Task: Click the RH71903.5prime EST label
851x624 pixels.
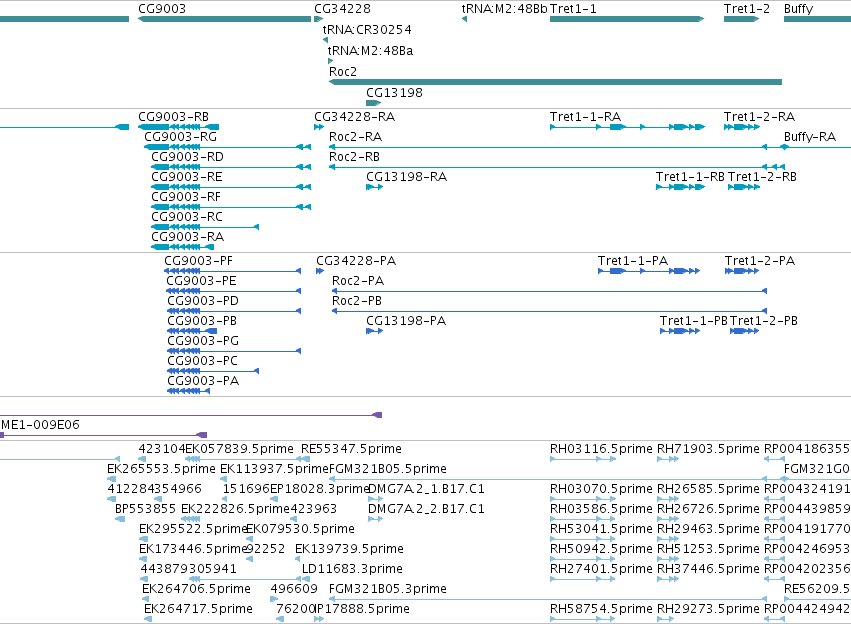Action: click(708, 449)
